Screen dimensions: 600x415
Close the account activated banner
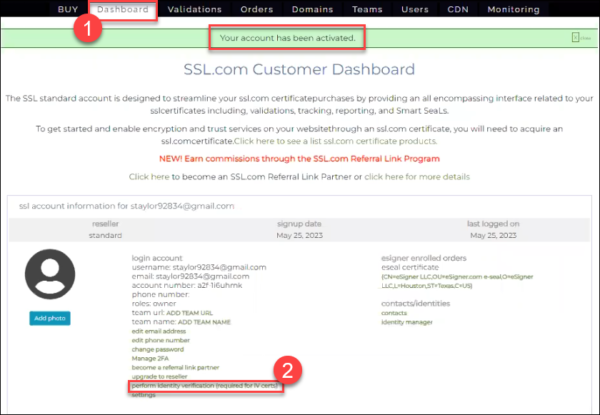tap(581, 37)
